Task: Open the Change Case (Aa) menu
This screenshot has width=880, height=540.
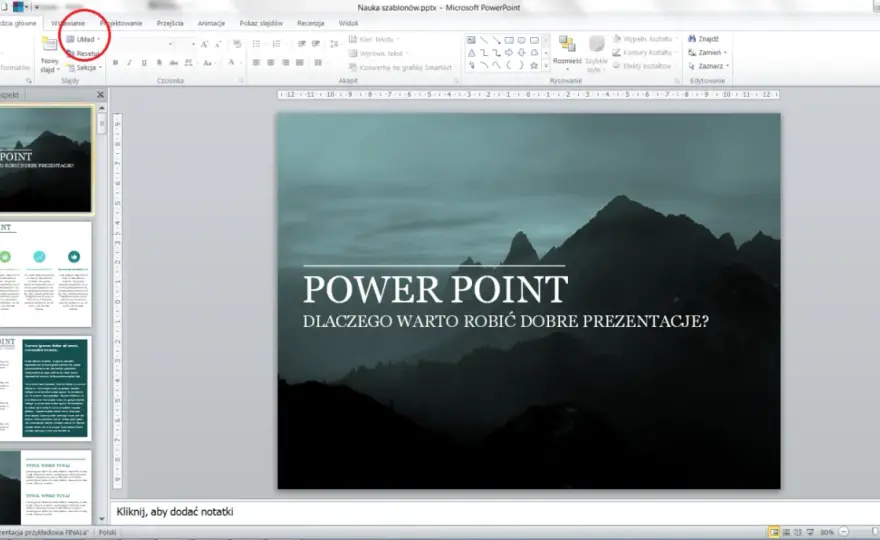Action: pos(208,63)
